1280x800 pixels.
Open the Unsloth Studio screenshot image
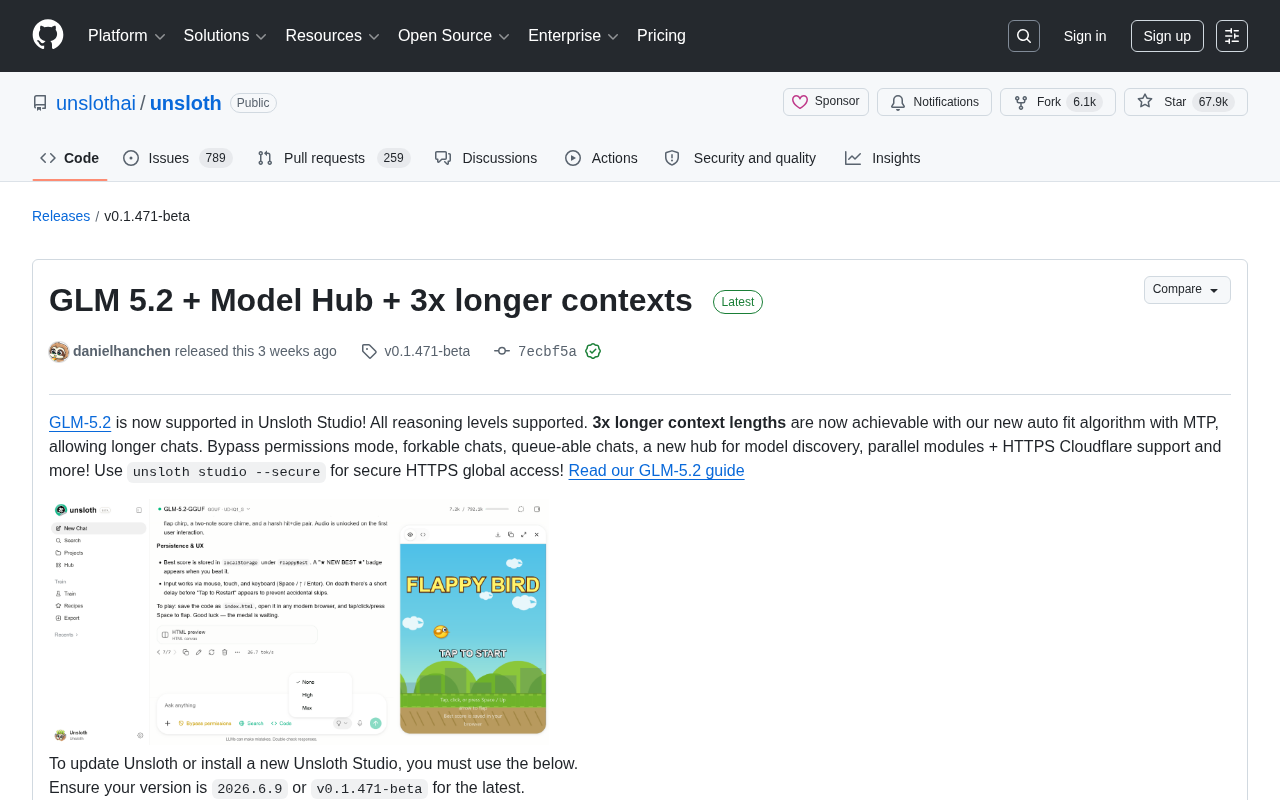tap(299, 621)
